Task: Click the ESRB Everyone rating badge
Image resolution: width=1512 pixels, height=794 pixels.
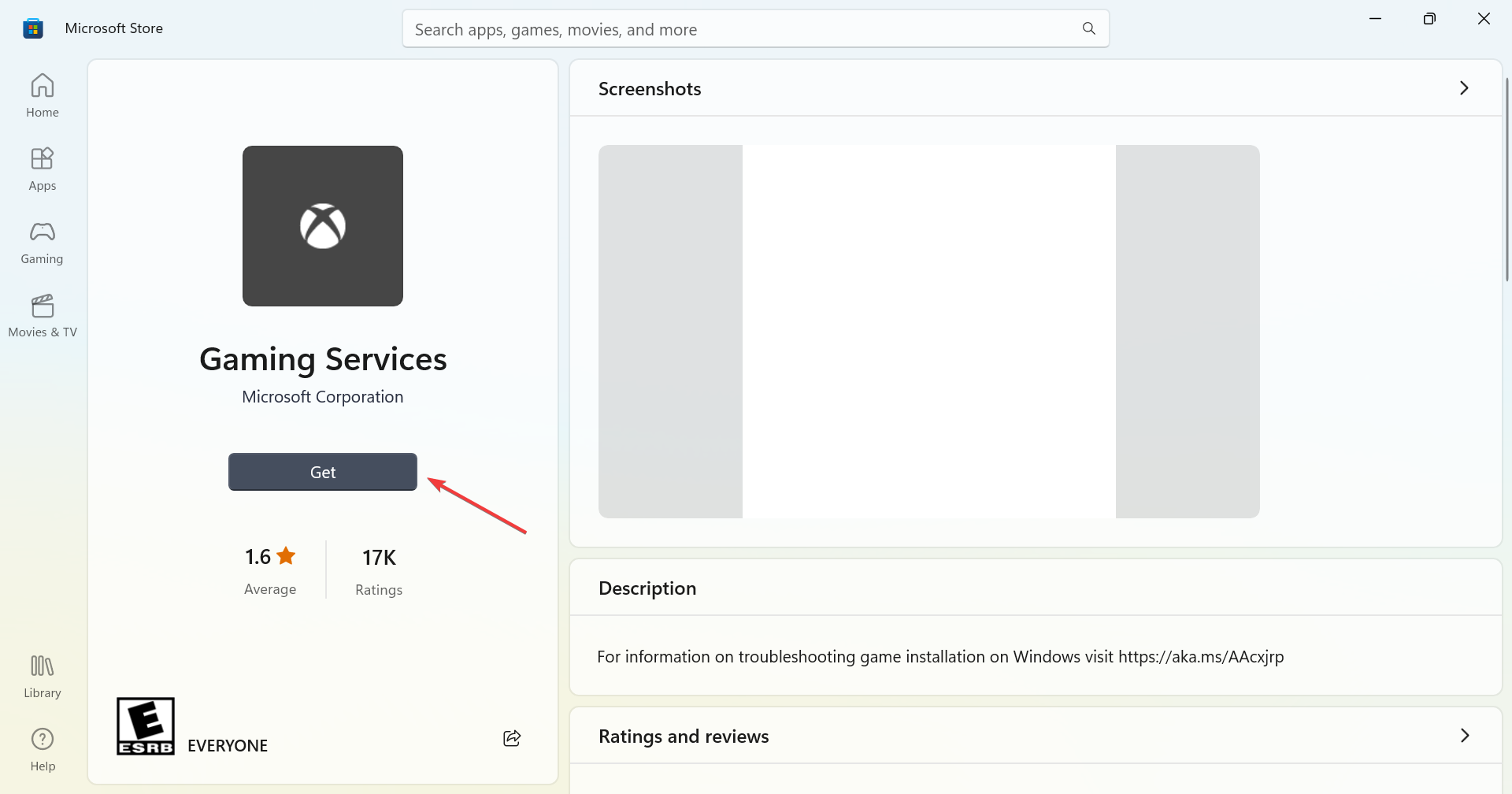Action: click(x=144, y=725)
